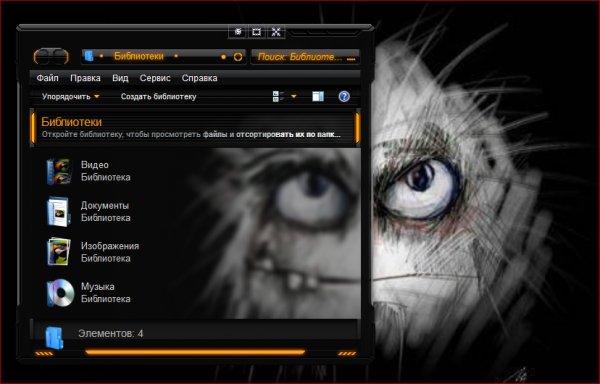
Task: Expand breadcrumb arrow after Библиотеки
Action: [176, 56]
